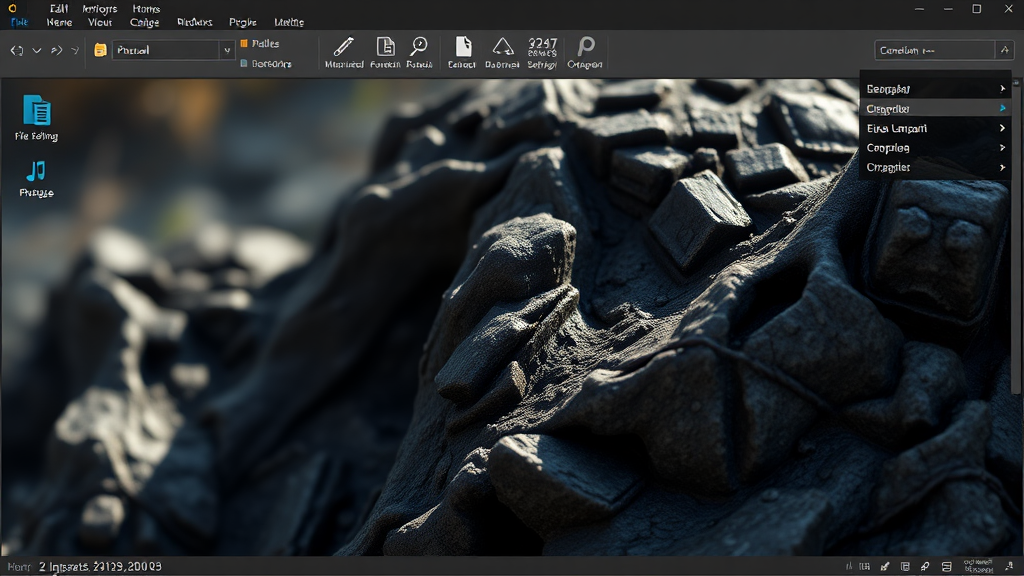Open the magnifying glass search tool

point(419,47)
